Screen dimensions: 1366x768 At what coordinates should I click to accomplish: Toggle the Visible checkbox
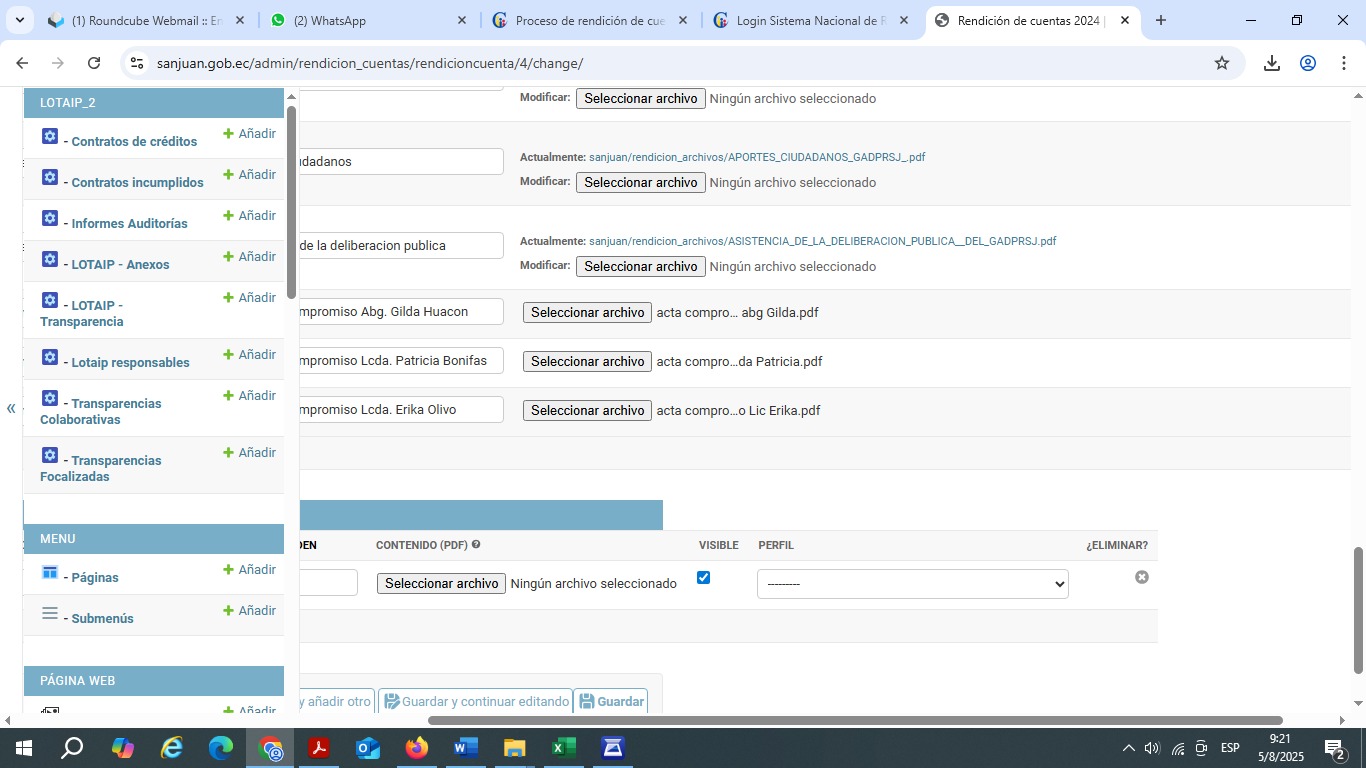[703, 577]
